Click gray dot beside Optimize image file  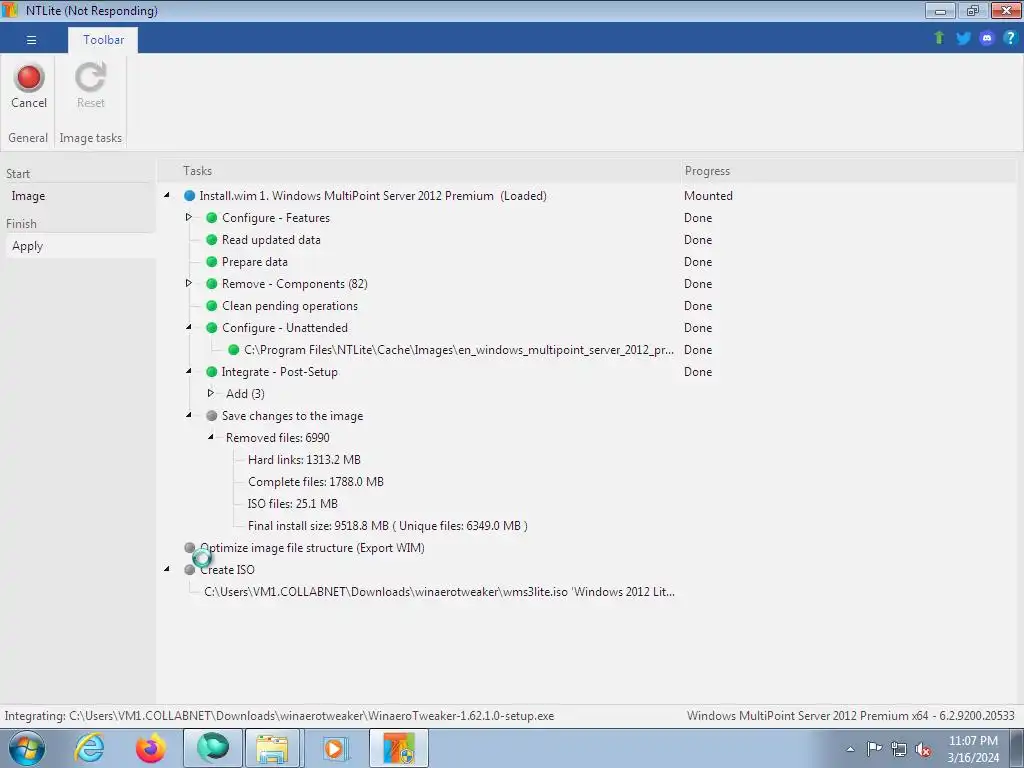point(189,547)
